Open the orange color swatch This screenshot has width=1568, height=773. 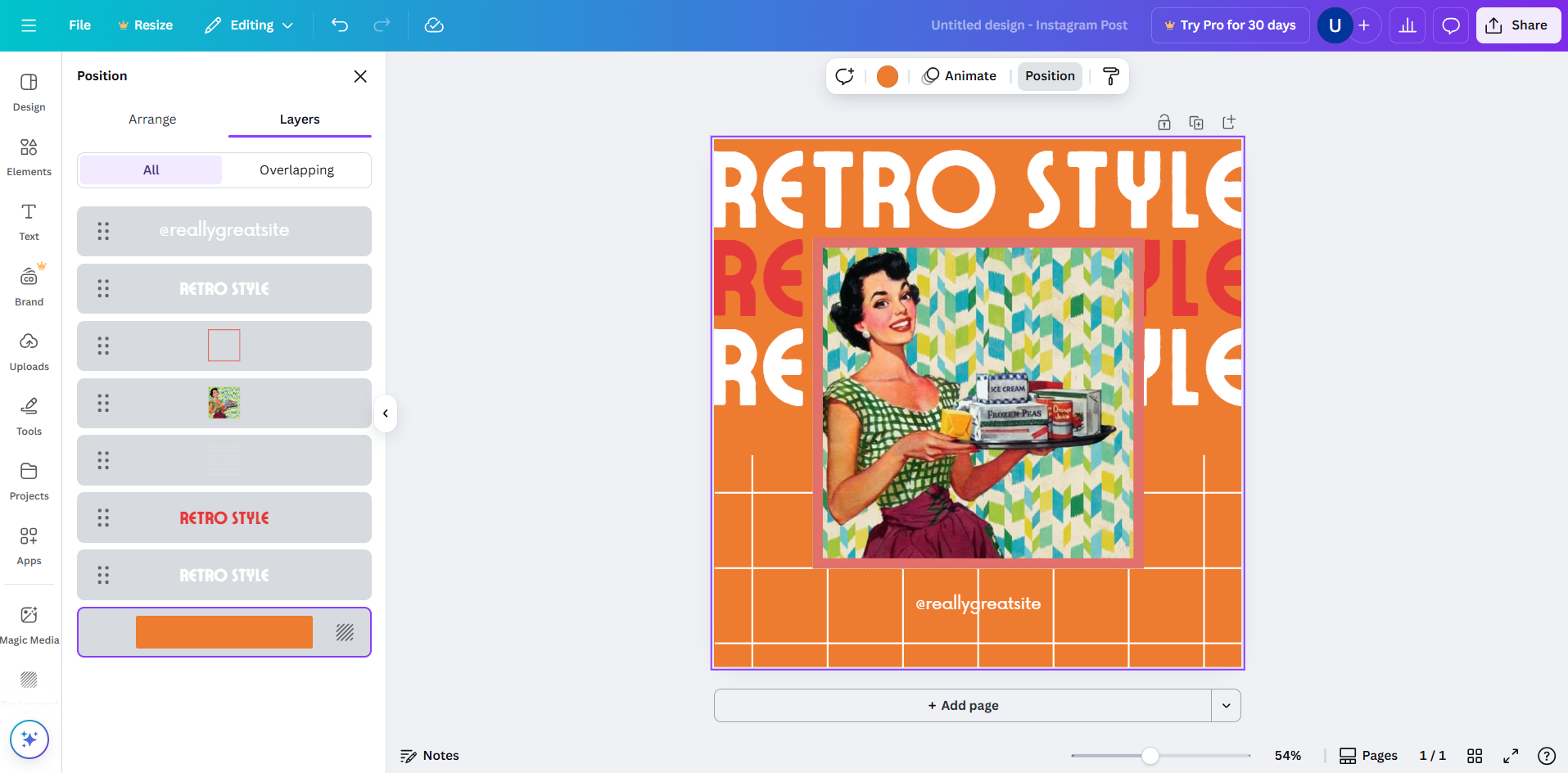click(x=888, y=75)
